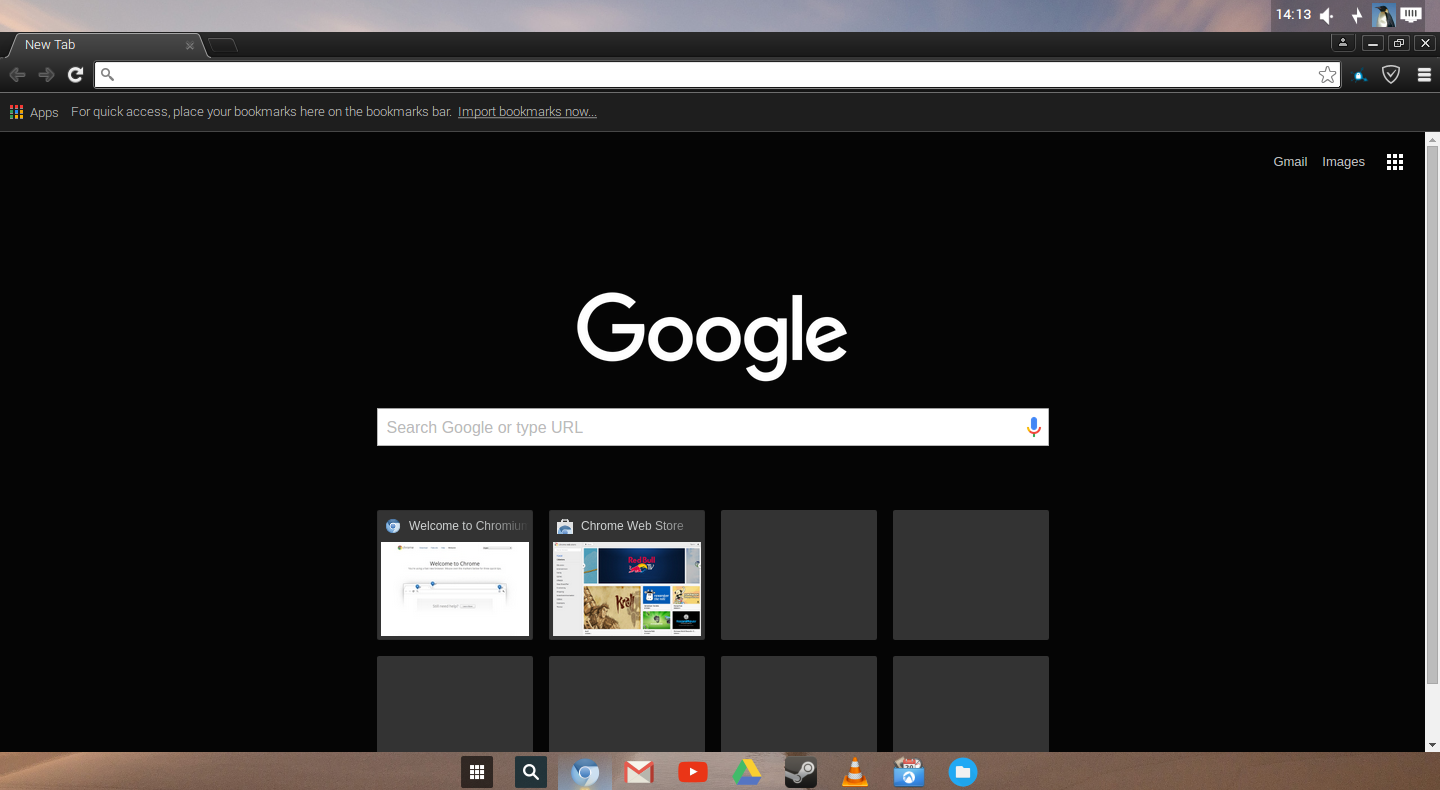This screenshot has height=790, width=1440.
Task: Open the Chrome Web Store thumbnail
Action: click(x=627, y=575)
